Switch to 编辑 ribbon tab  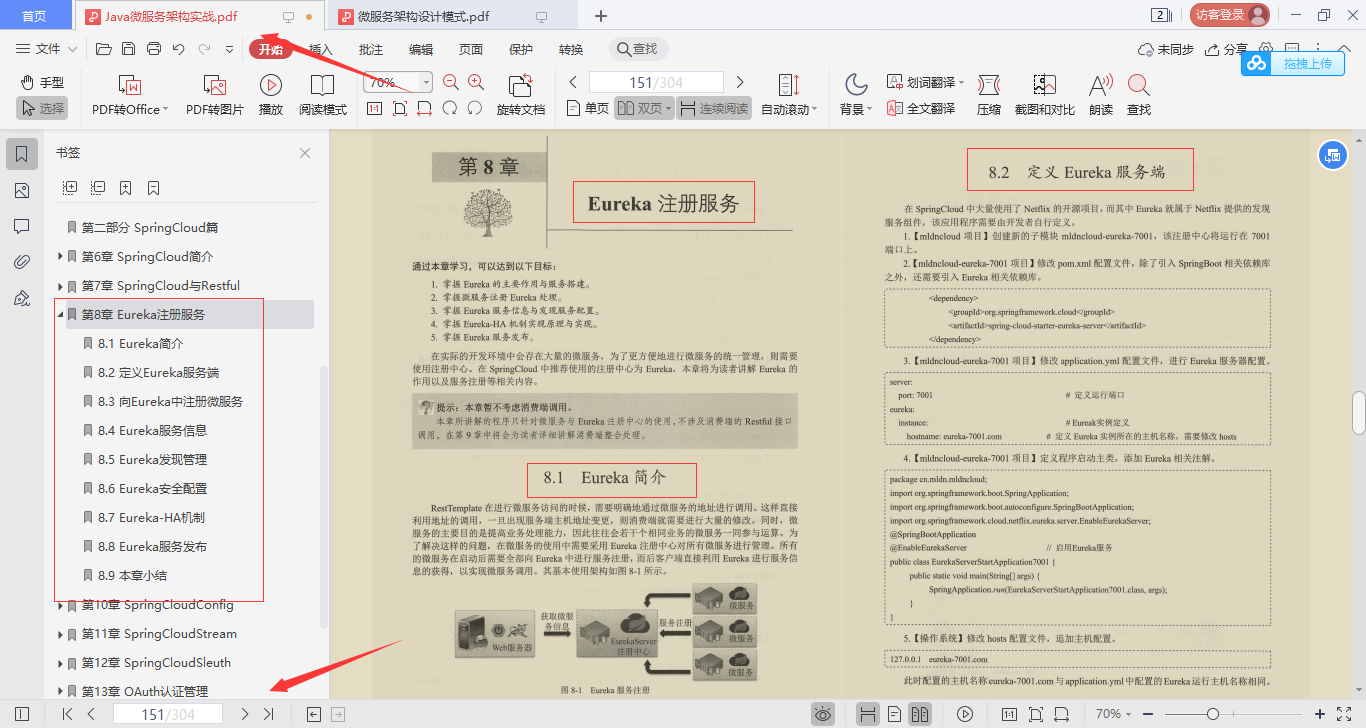tap(421, 49)
